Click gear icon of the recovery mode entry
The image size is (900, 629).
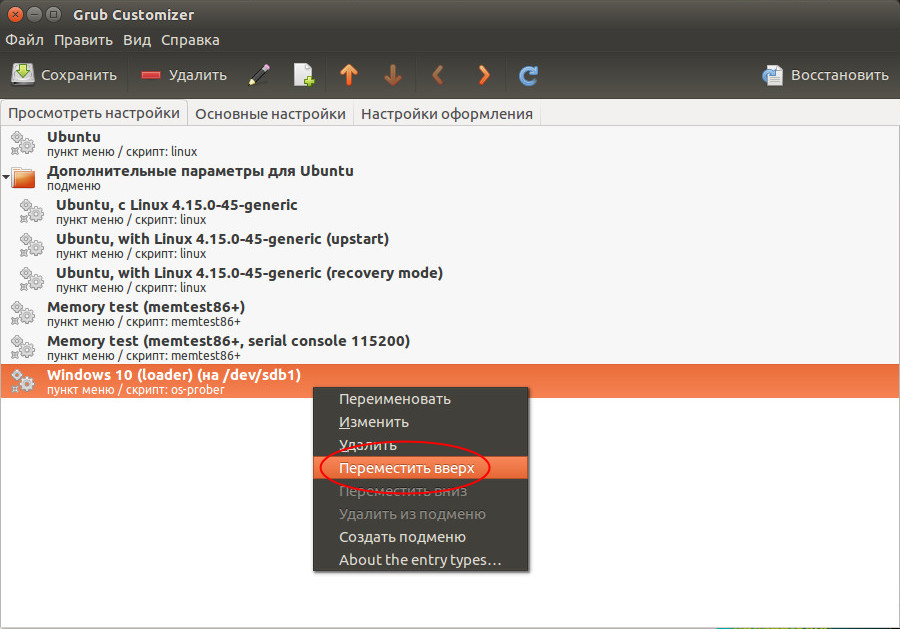point(32,279)
